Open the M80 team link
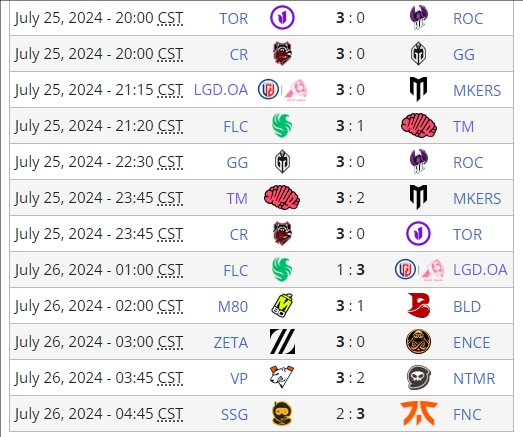The image size is (523, 437). tap(233, 307)
